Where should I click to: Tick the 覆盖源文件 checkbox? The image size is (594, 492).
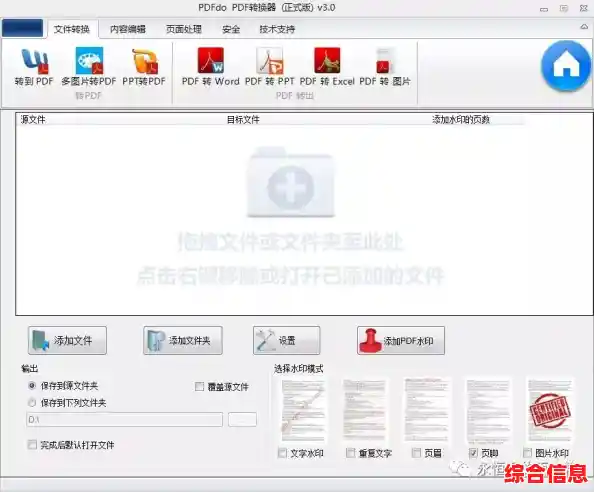tap(199, 386)
